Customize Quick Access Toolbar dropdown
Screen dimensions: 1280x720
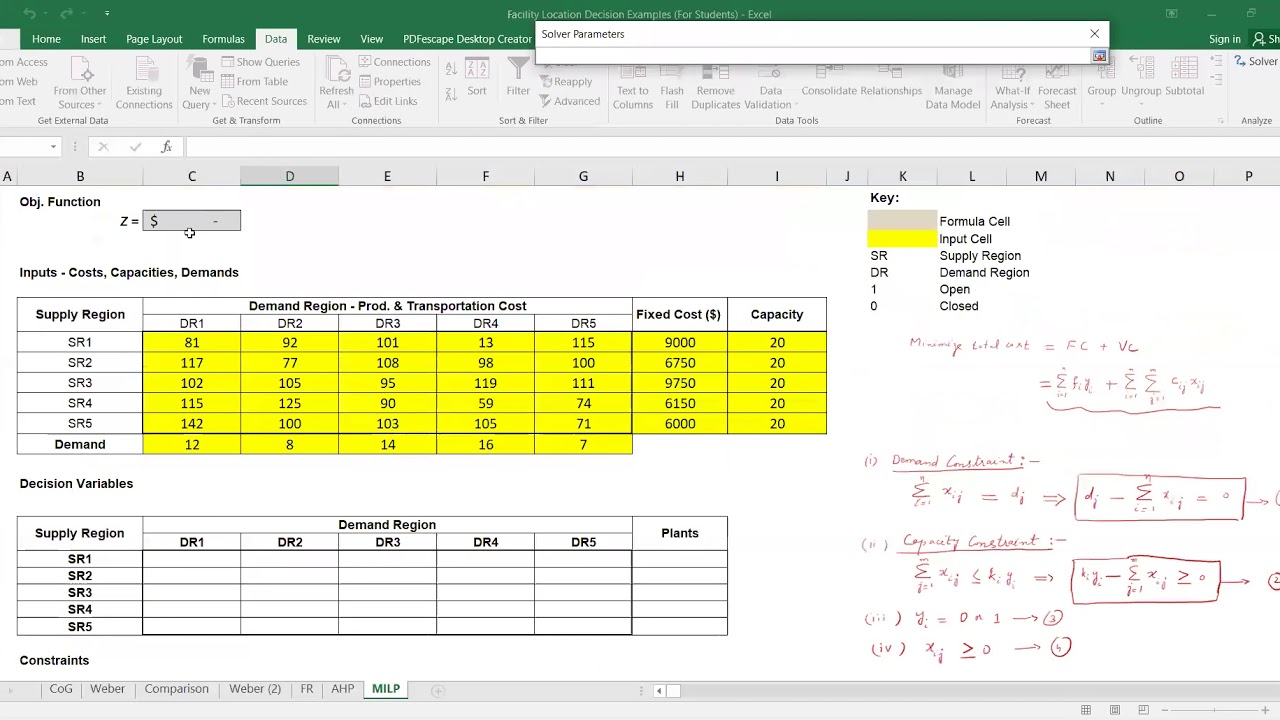pos(106,14)
